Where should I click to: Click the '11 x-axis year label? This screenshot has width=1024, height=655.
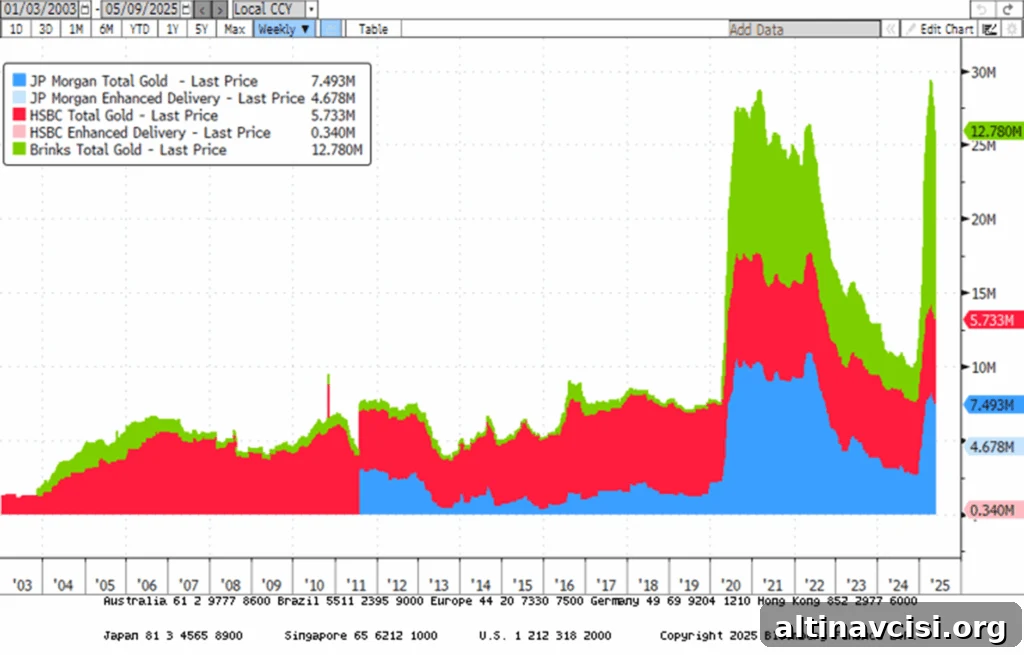[356, 584]
